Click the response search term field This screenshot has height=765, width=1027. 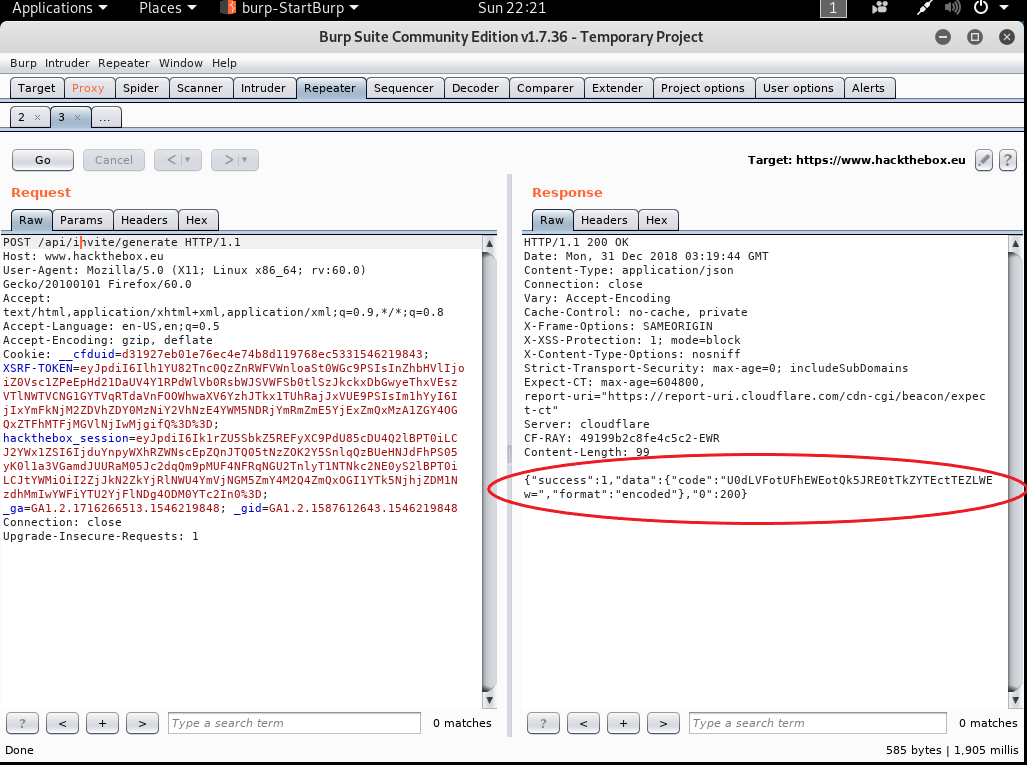(815, 723)
